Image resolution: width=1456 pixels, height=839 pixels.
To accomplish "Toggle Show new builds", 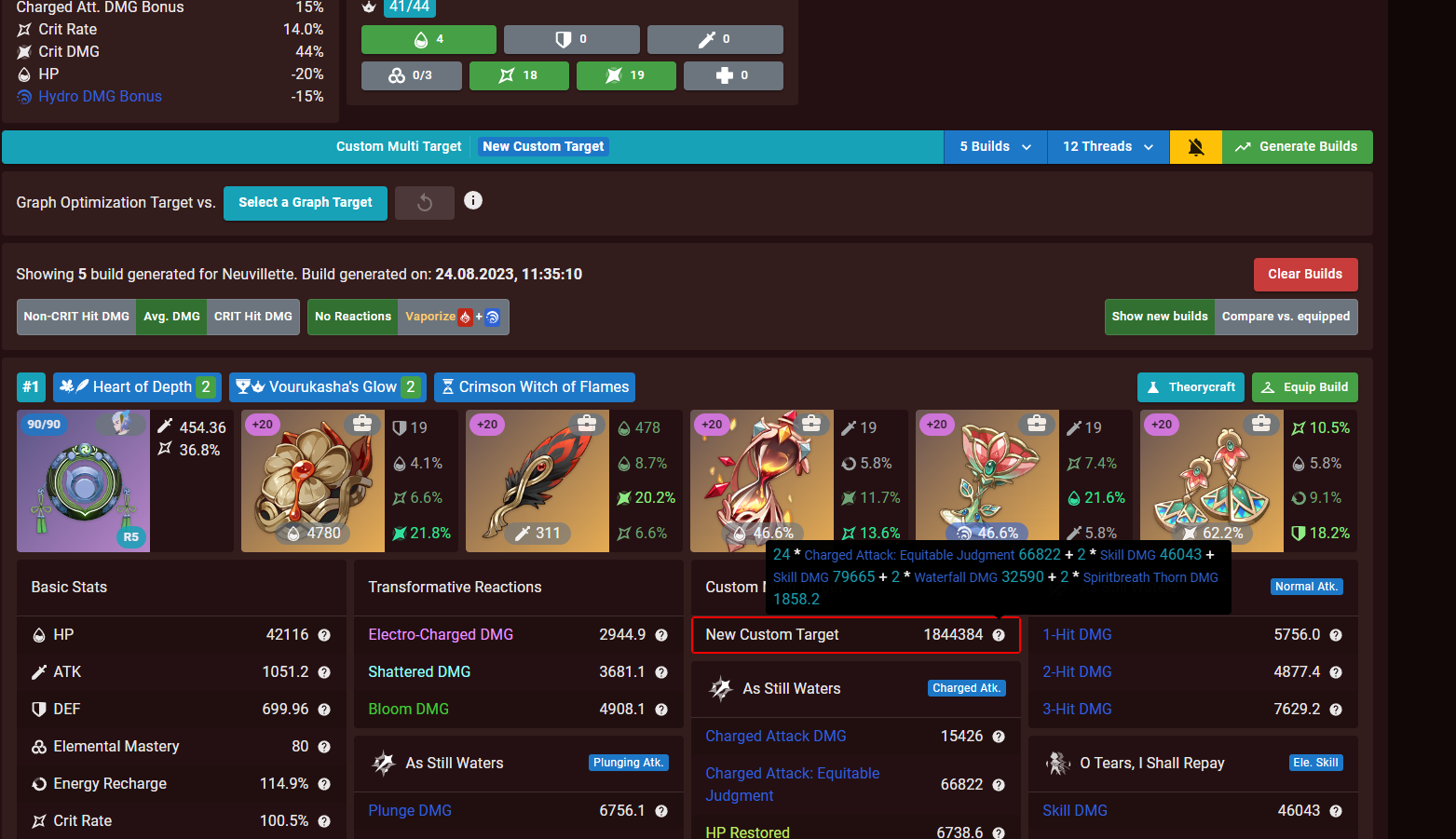I will [x=1160, y=317].
